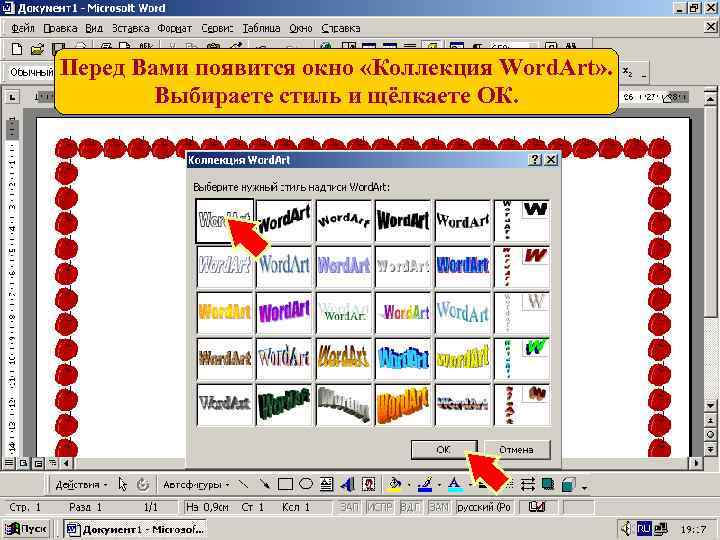
Task: Click Отмена to cancel the dialog
Action: (517, 450)
